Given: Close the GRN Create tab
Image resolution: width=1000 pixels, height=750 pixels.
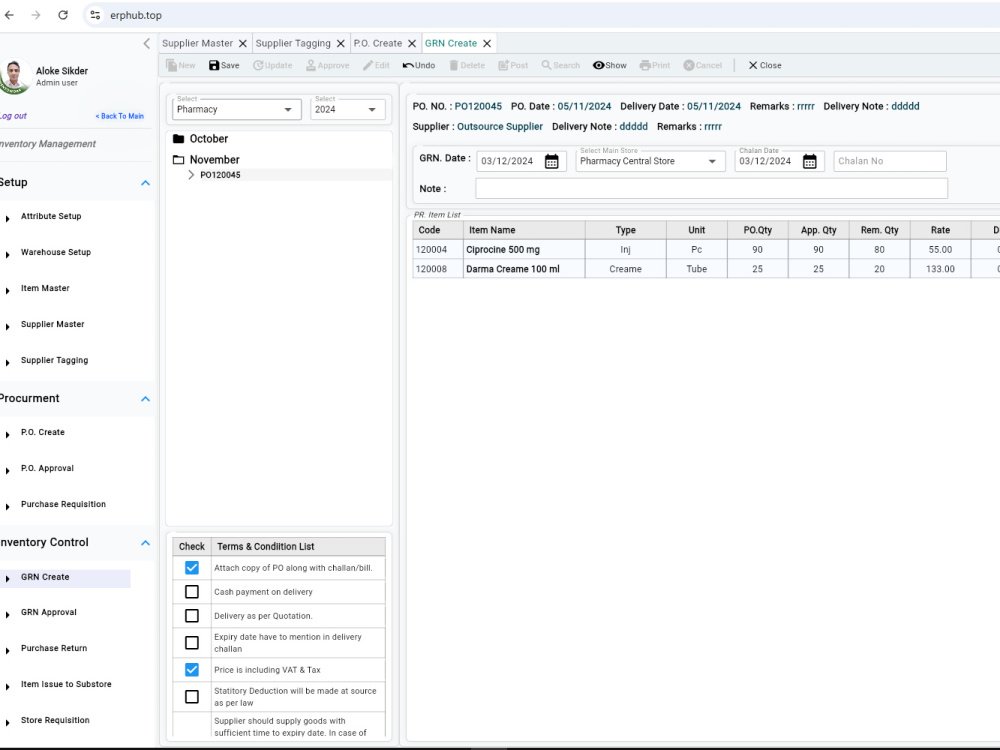Looking at the screenshot, I should click(487, 43).
